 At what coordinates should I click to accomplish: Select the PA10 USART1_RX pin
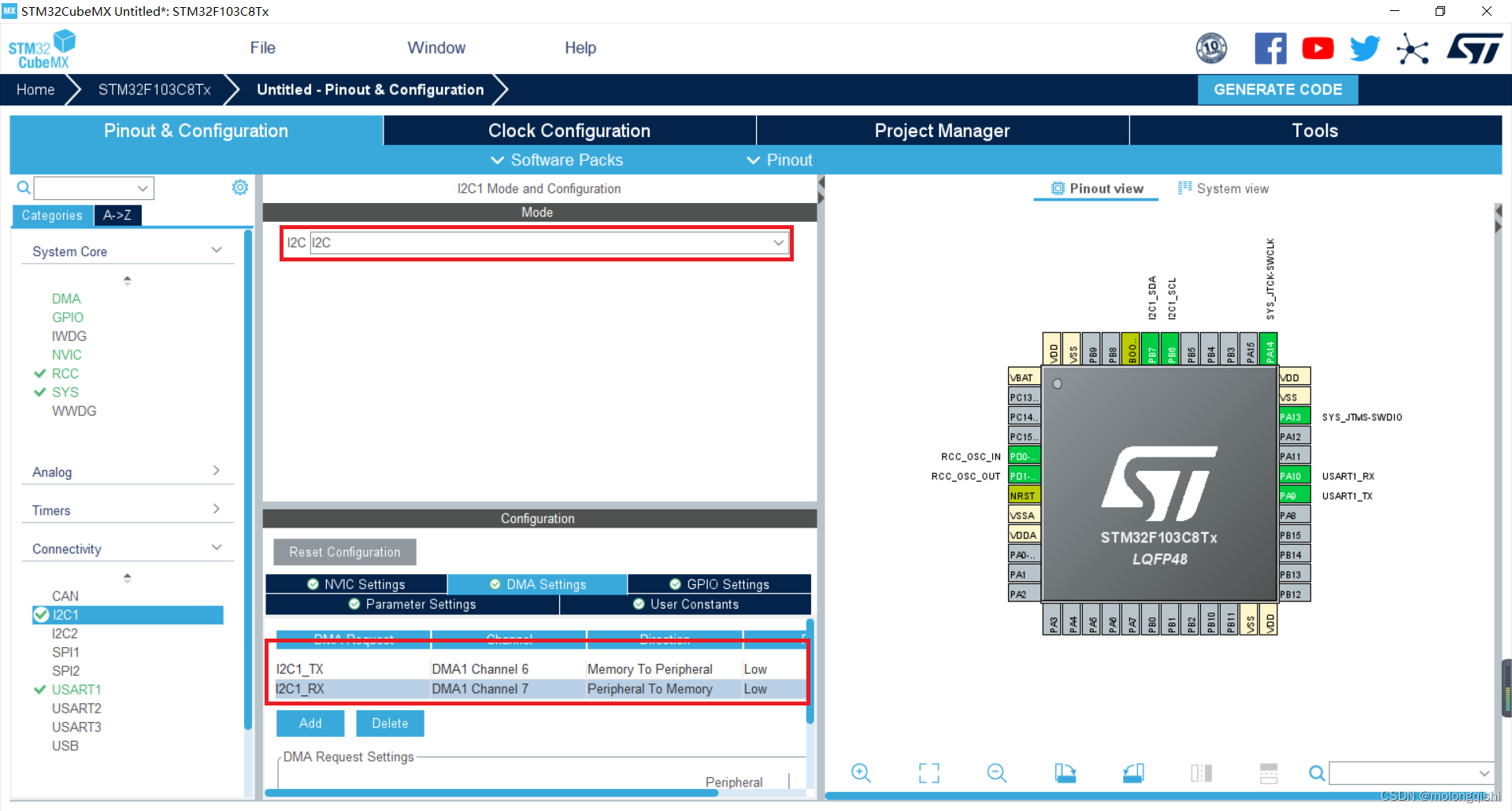[1294, 476]
